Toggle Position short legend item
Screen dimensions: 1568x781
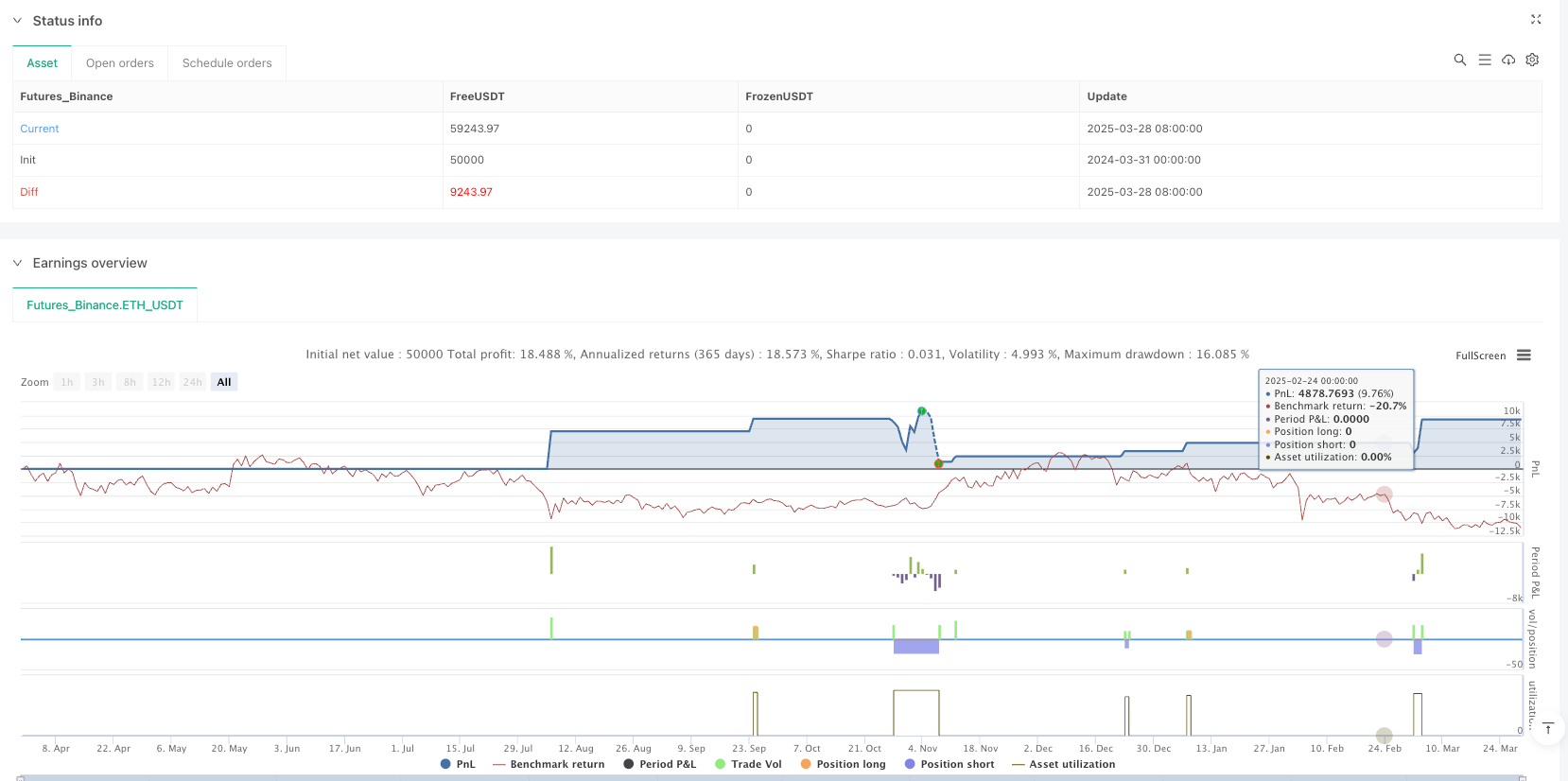950,764
